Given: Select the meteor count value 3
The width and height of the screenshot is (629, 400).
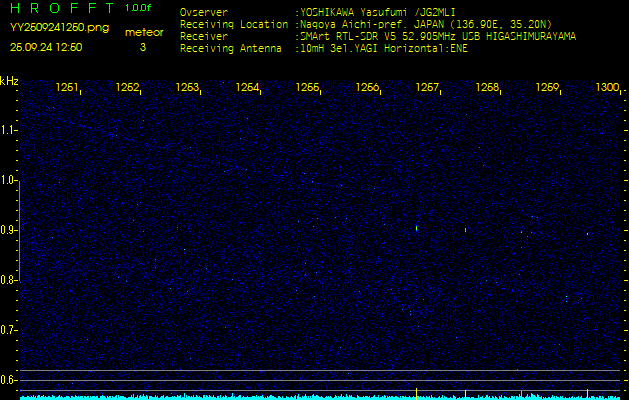Looking at the screenshot, I should tap(142, 47).
